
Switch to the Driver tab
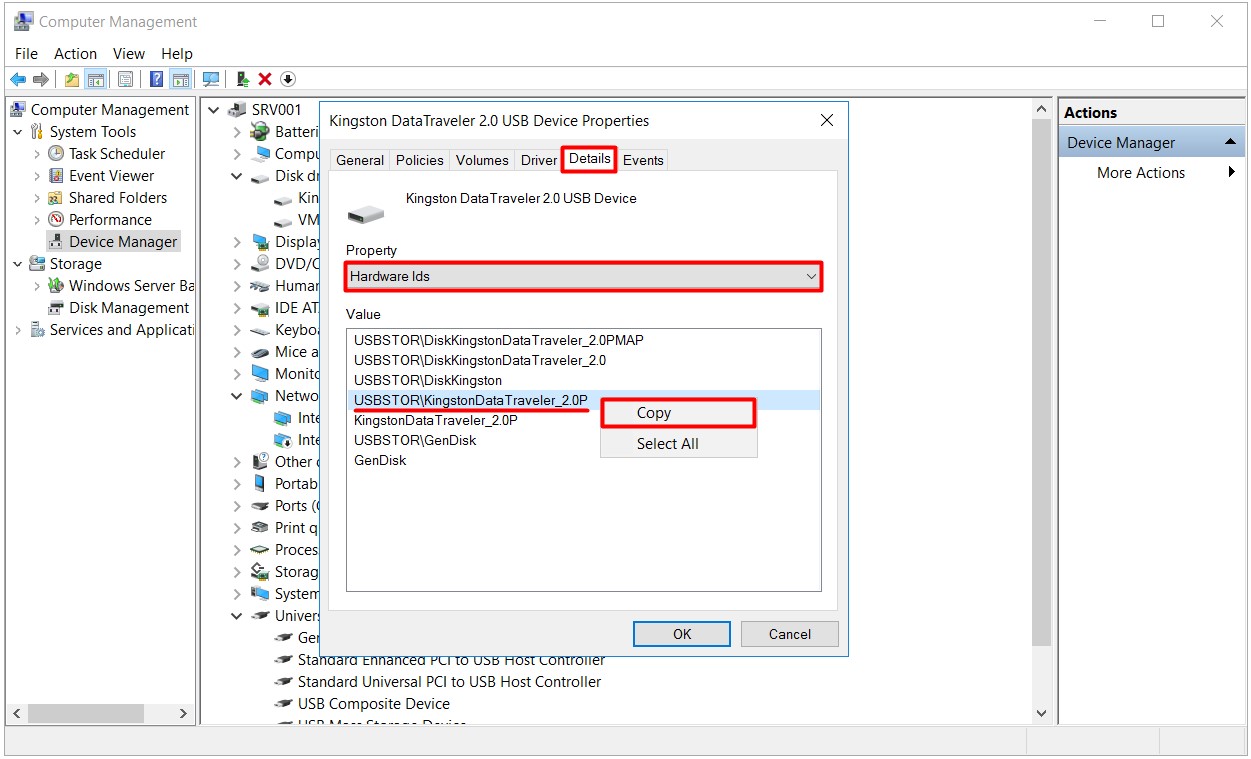tap(539, 160)
